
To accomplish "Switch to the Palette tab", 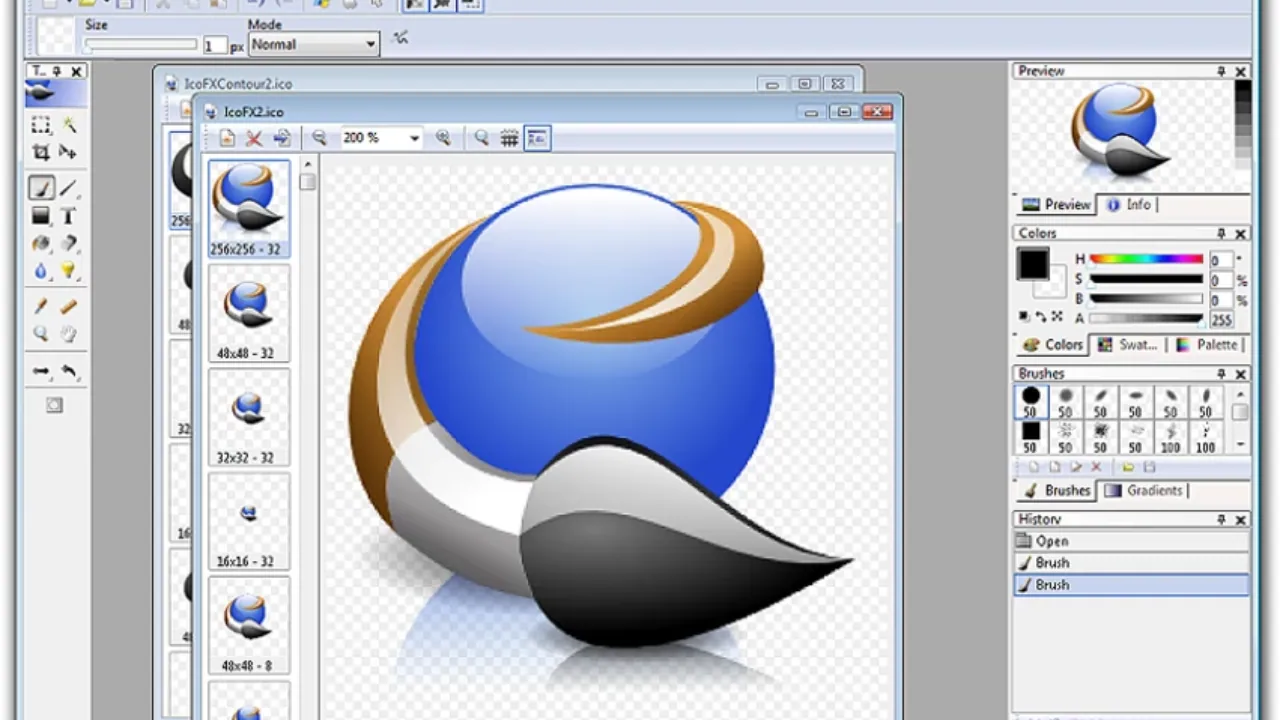I will tap(1207, 344).
